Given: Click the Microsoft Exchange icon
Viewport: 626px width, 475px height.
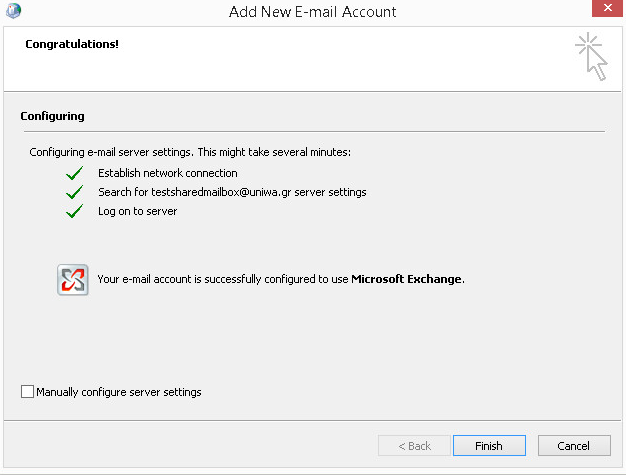Looking at the screenshot, I should (x=73, y=279).
